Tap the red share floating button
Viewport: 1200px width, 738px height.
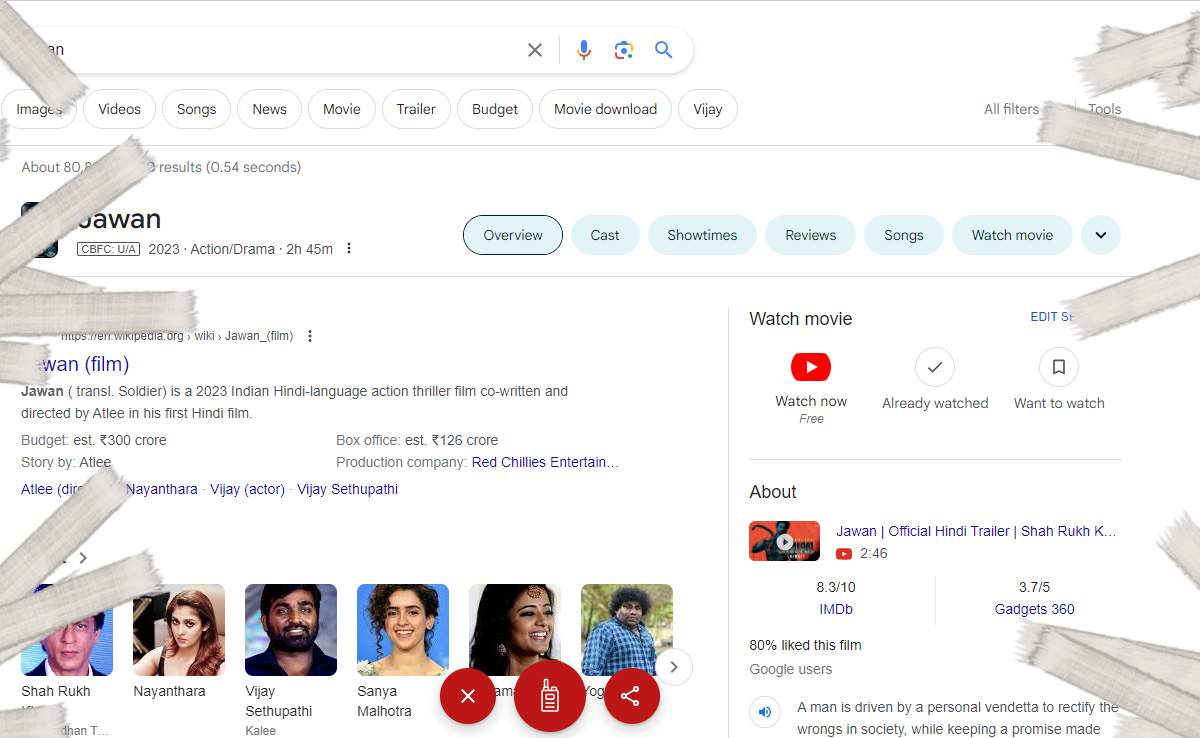630,696
